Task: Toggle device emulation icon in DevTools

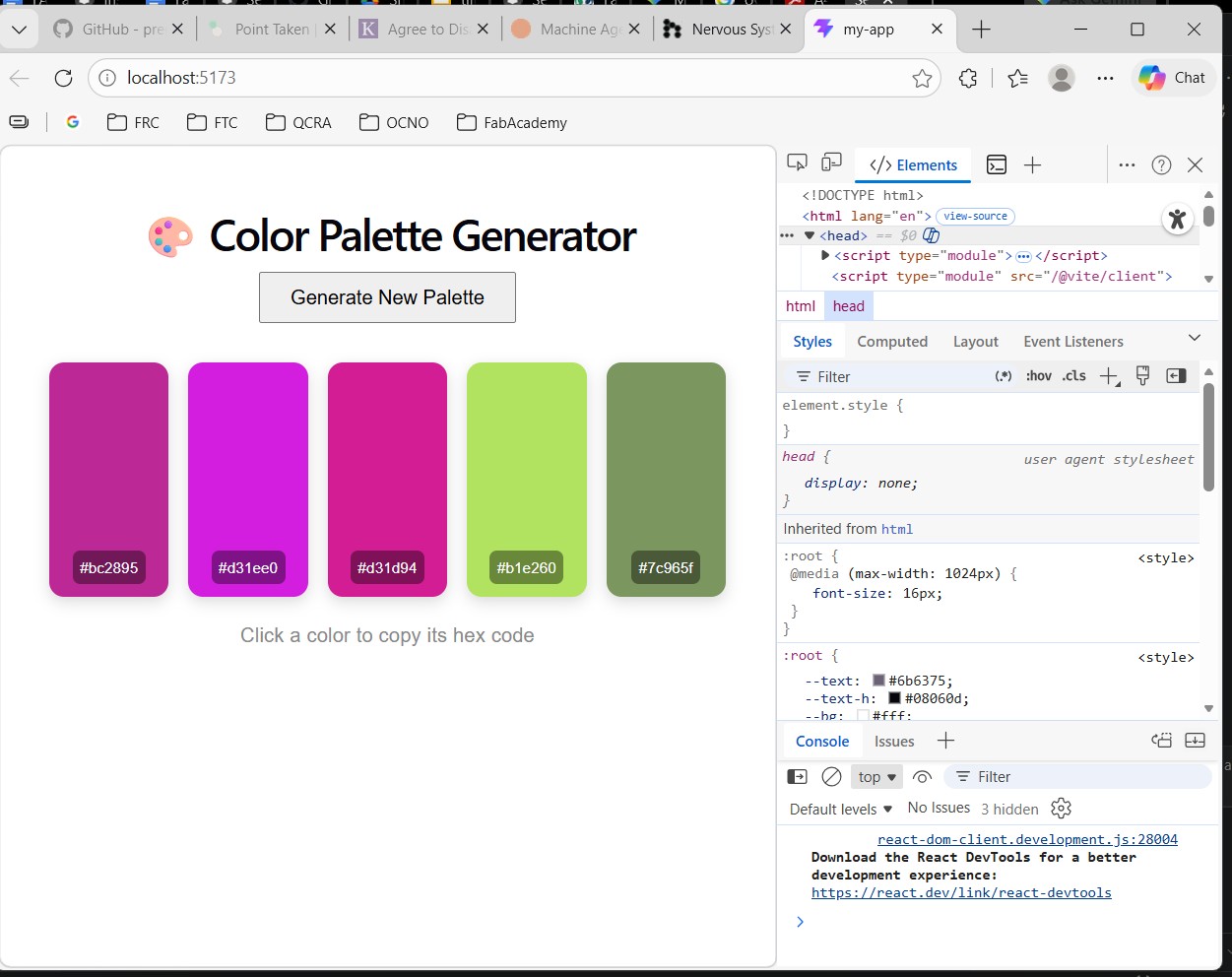Action: tap(832, 163)
